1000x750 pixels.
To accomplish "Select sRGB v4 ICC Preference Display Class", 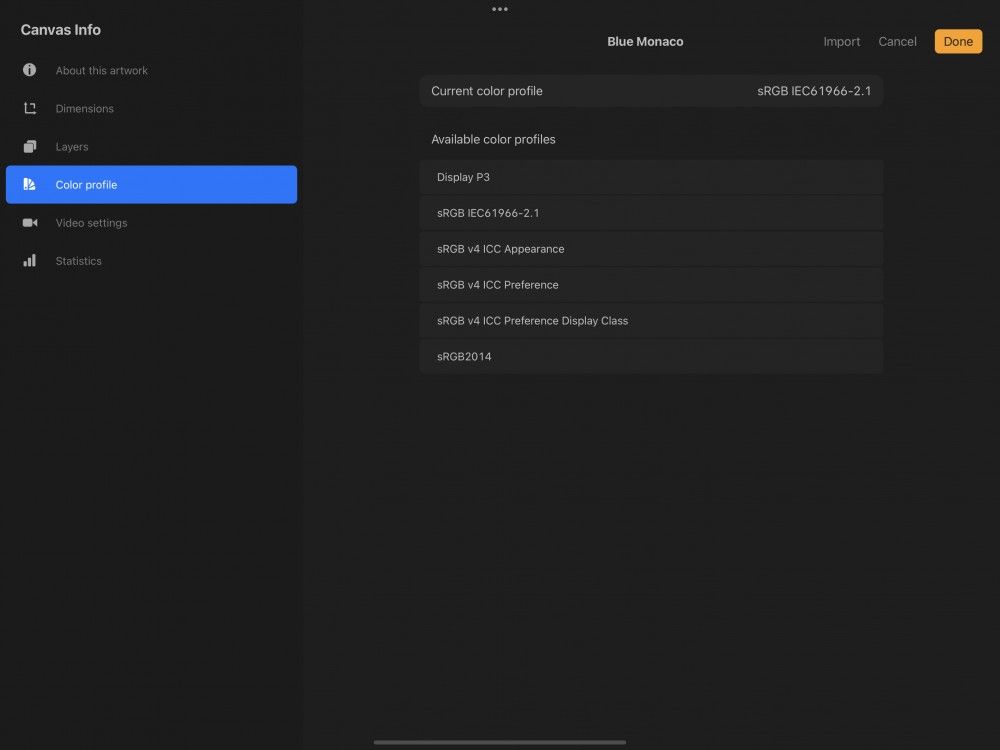I will tap(651, 320).
